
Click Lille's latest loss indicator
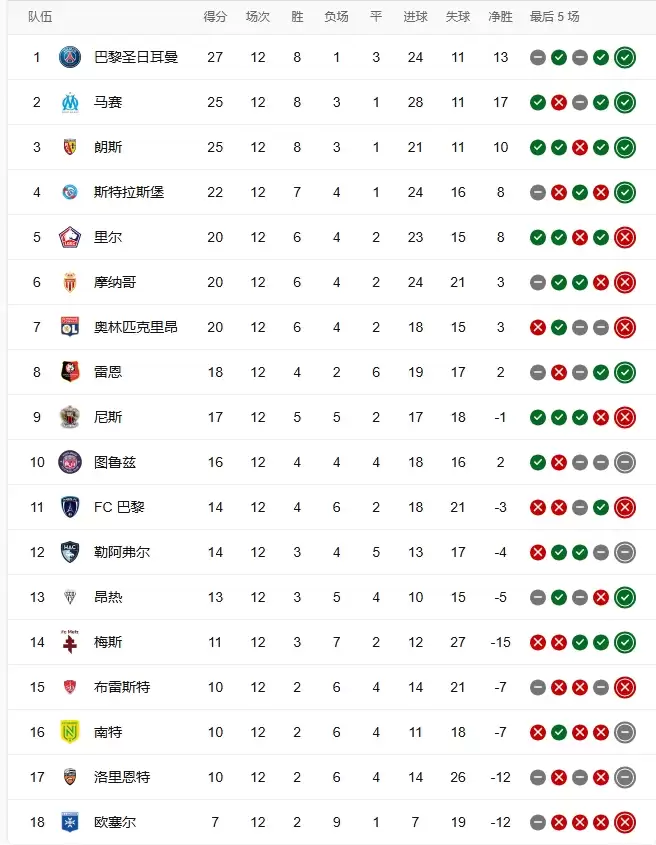625,237
